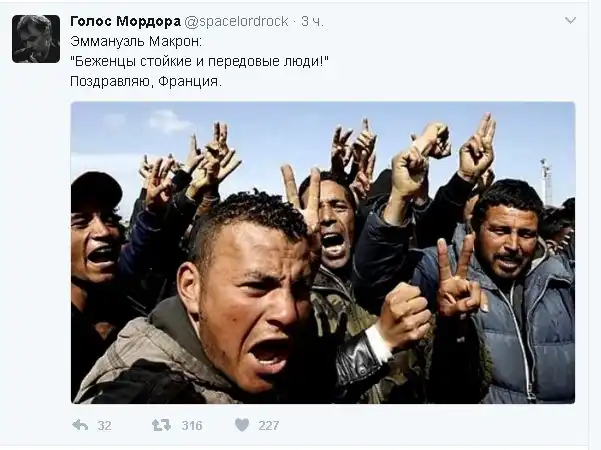Select the quote about Беженцы стойкие
The width and height of the screenshot is (601, 450).
click(x=200, y=61)
